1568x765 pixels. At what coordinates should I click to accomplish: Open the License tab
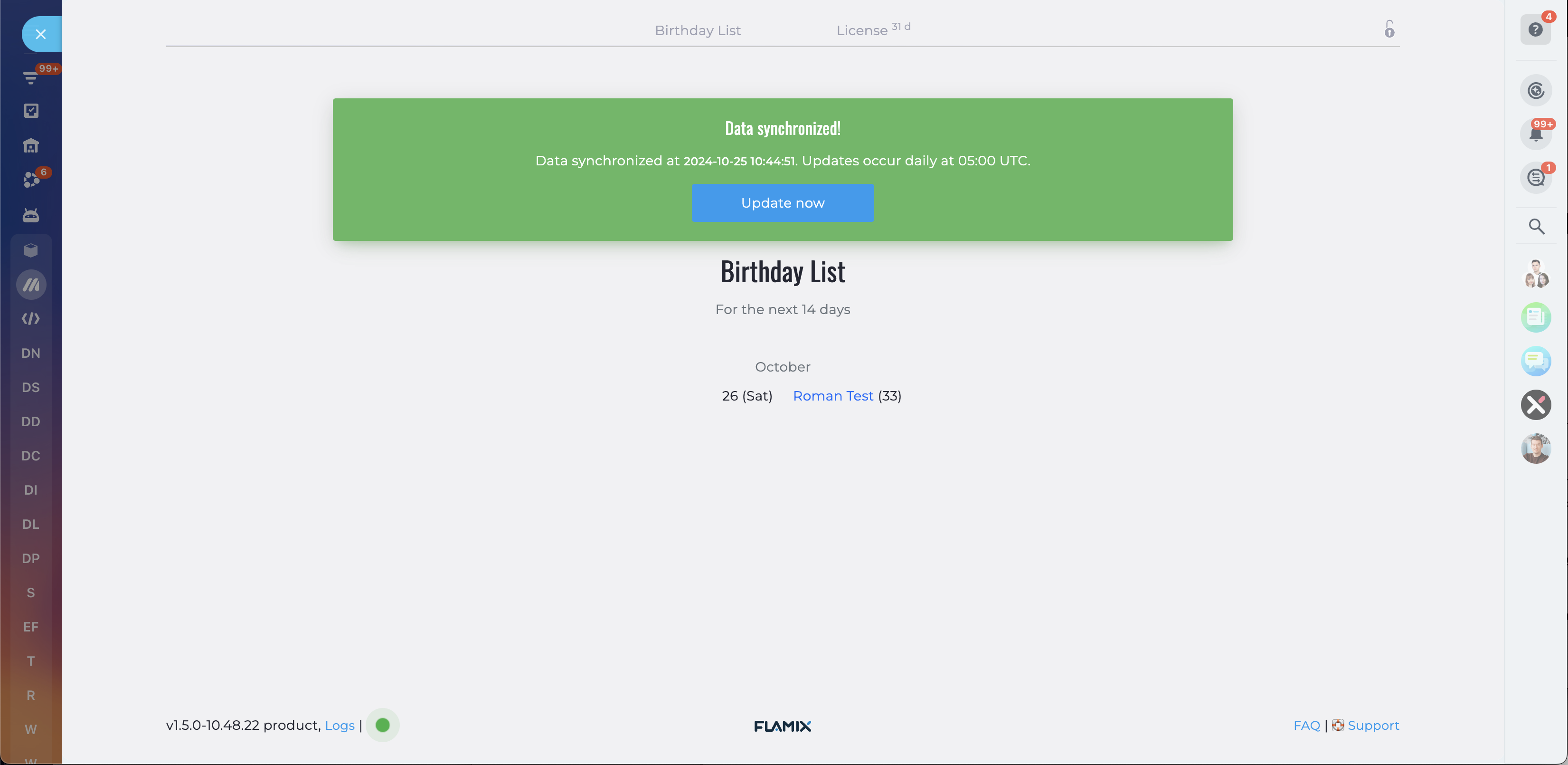pos(862,30)
